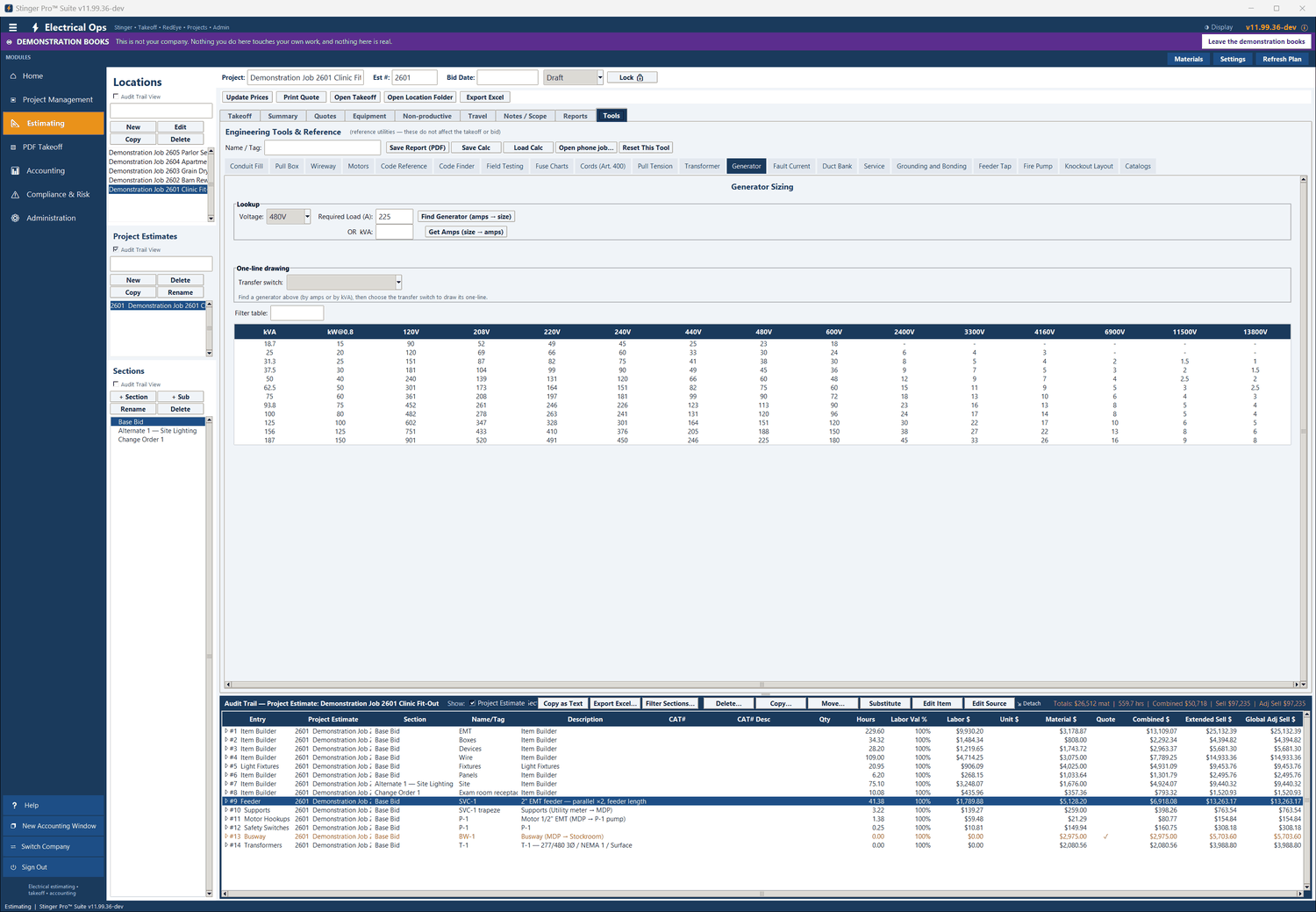The width and height of the screenshot is (1316, 912).
Task: Click the Help question mark icon
Action: pyautogui.click(x=14, y=805)
